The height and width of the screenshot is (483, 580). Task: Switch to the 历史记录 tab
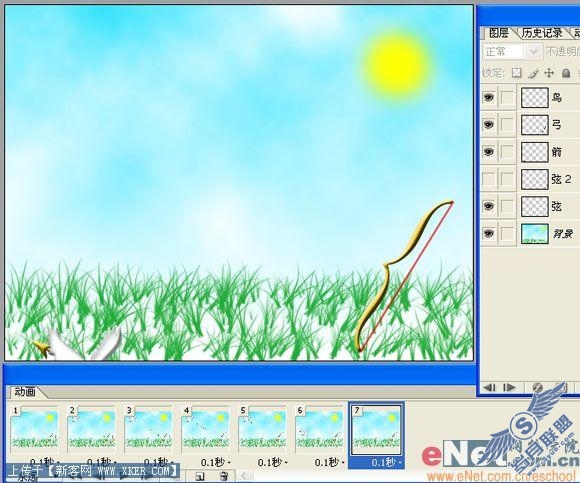click(542, 33)
